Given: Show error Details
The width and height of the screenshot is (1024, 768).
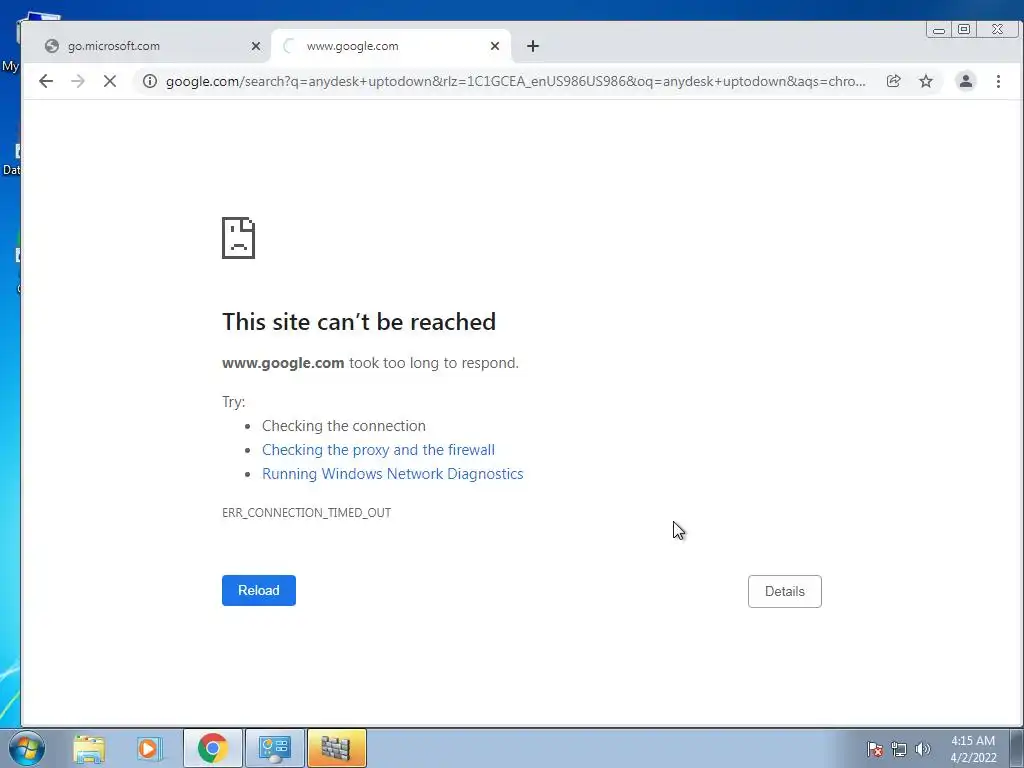Looking at the screenshot, I should [784, 591].
